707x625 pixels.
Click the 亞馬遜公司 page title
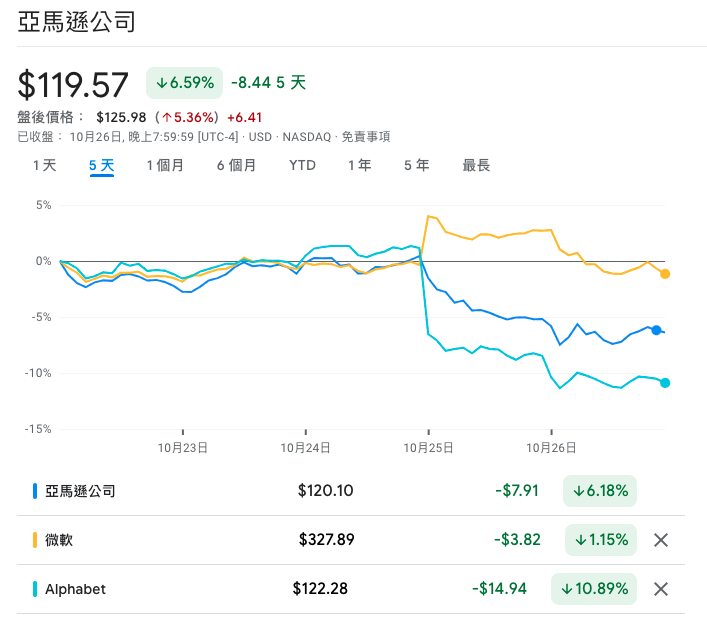(77, 22)
